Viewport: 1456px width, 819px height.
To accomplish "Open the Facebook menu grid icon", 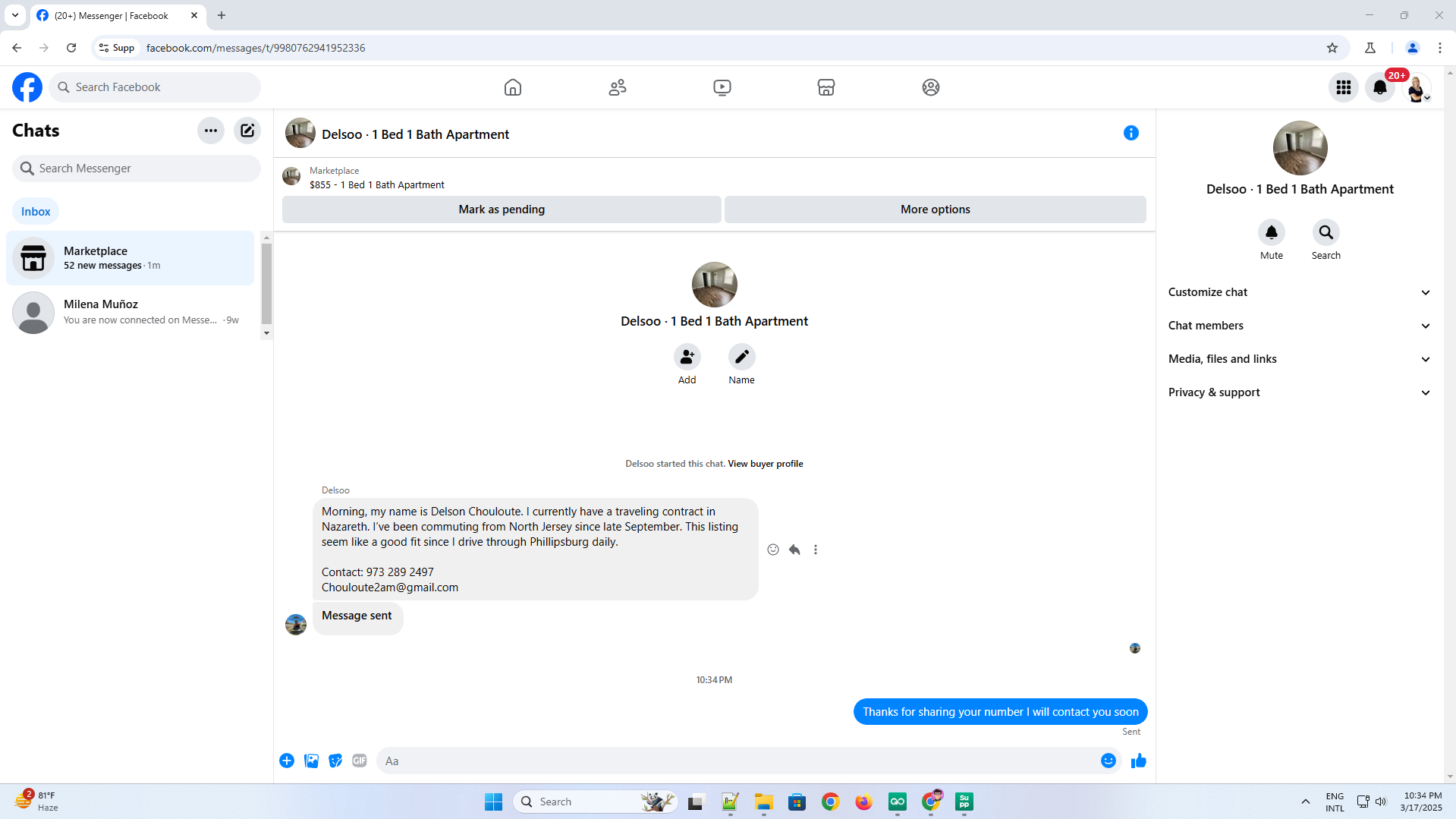I will coord(1344,87).
